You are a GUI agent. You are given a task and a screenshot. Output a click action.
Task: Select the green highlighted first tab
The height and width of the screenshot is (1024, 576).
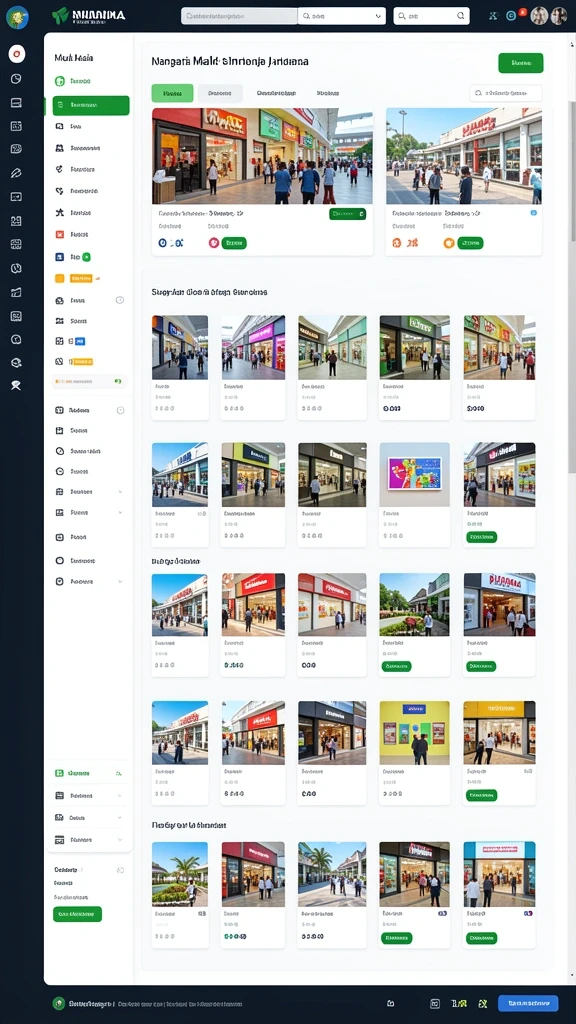point(172,93)
